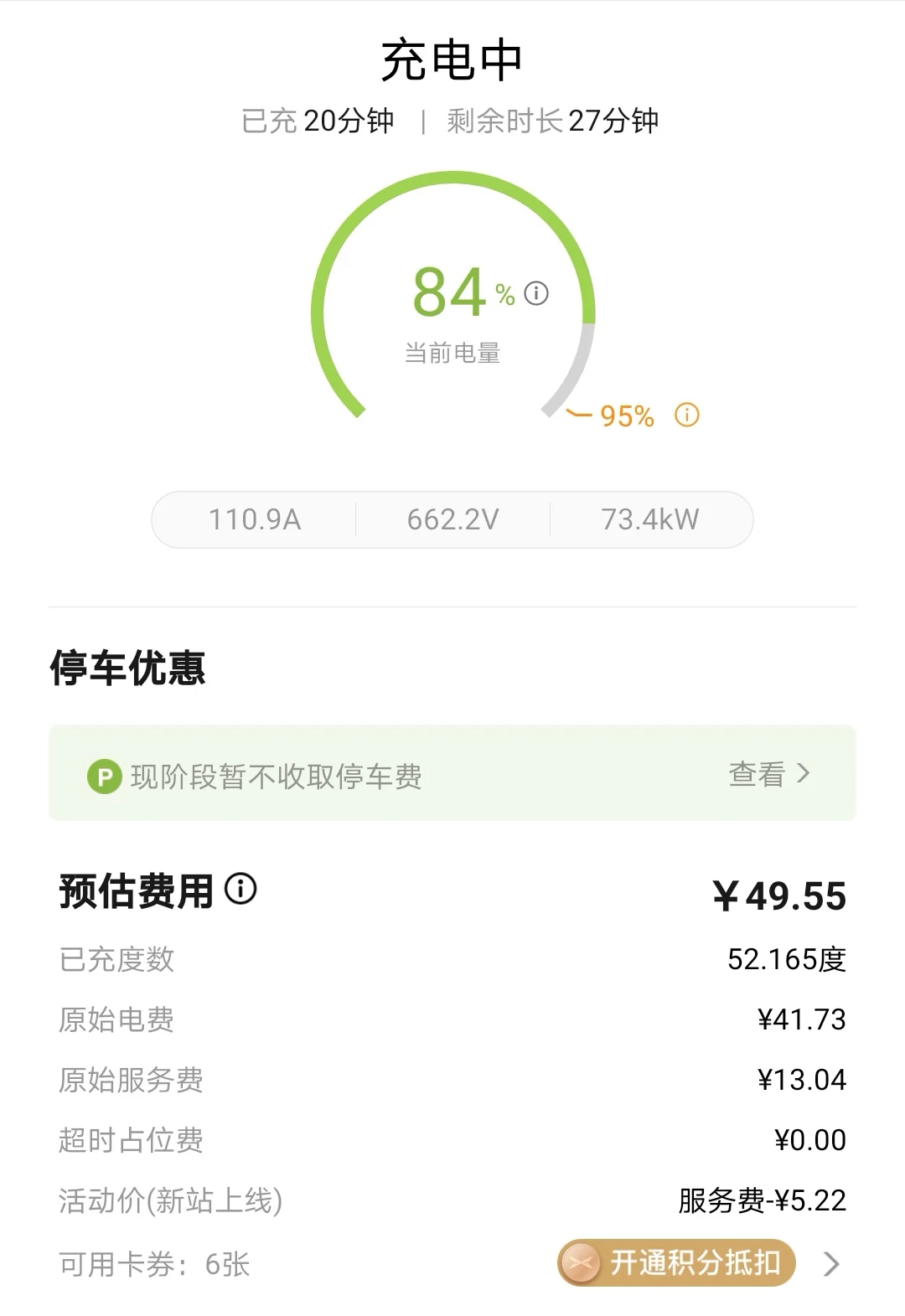Tap orange info icon next to 95%
Viewport: 905px width, 1316px height.
[687, 415]
